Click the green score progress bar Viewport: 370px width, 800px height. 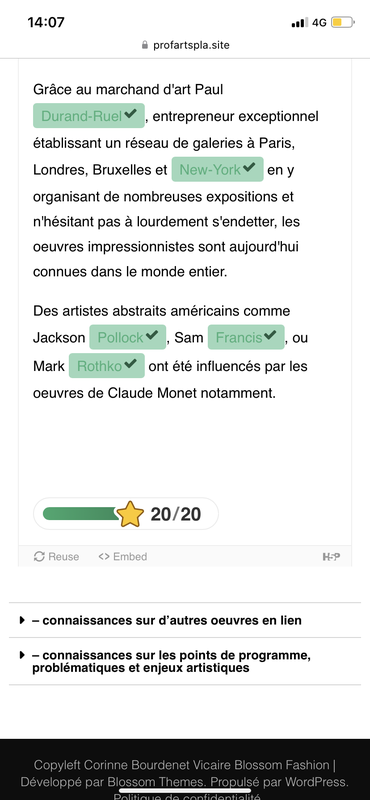(83, 514)
